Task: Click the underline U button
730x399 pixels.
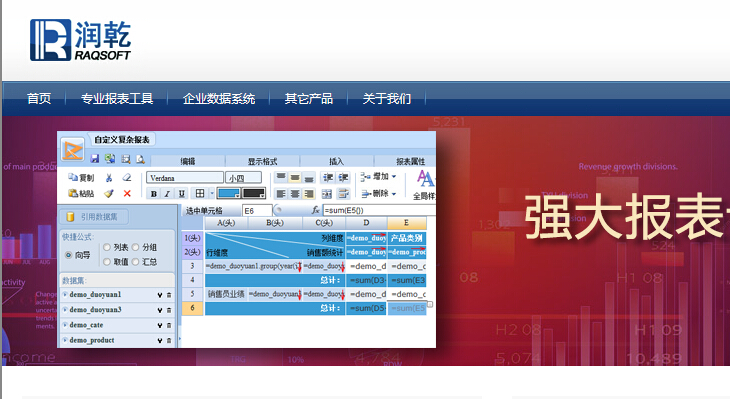Action: 182,194
